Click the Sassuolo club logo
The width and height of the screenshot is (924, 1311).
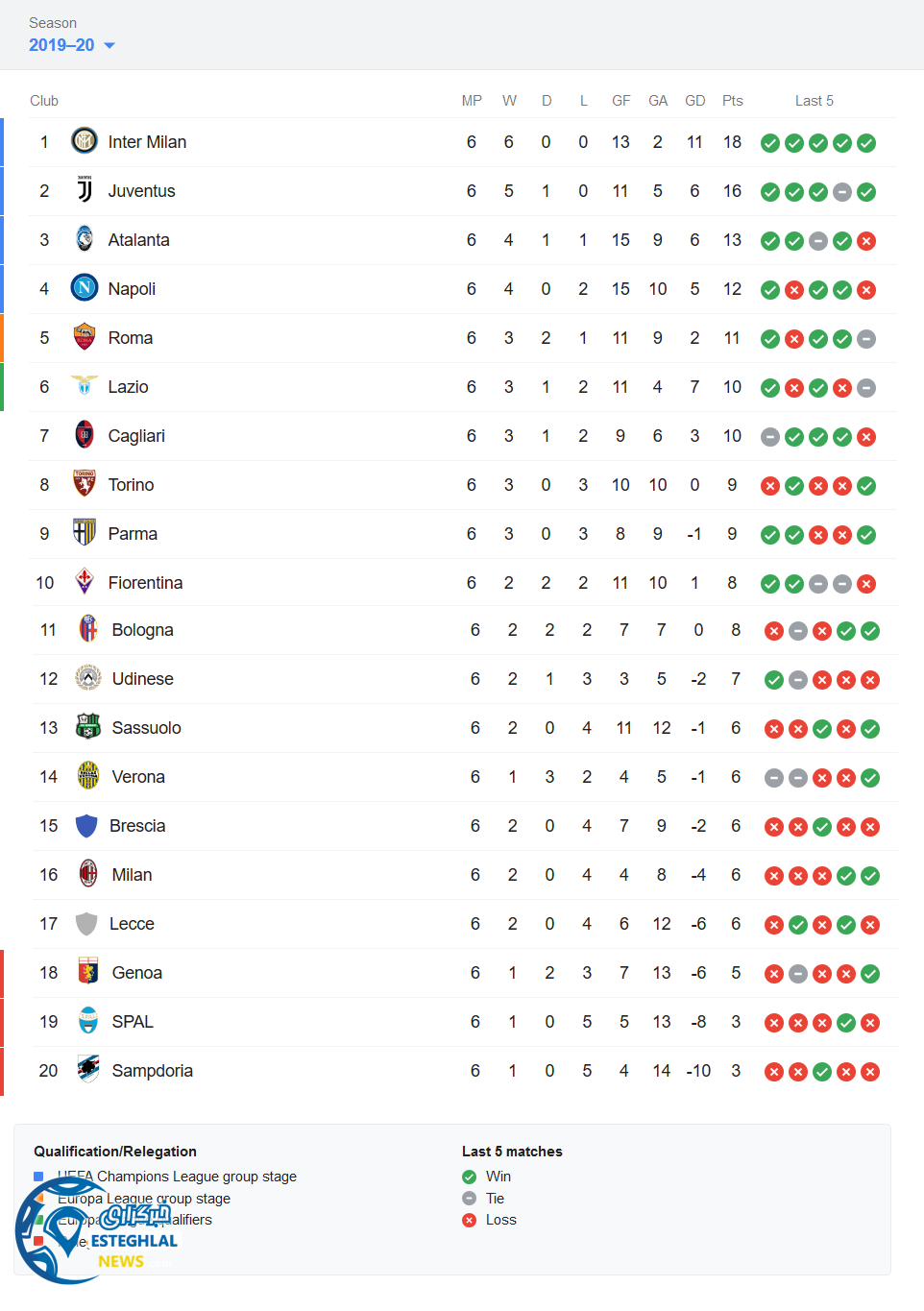[88, 727]
